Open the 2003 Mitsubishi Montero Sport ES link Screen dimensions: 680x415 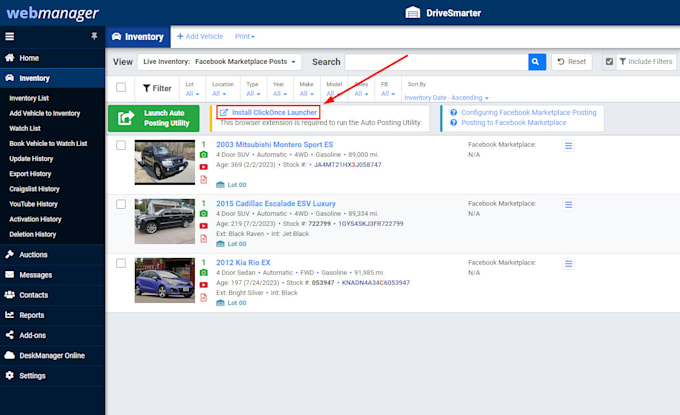tap(275, 144)
